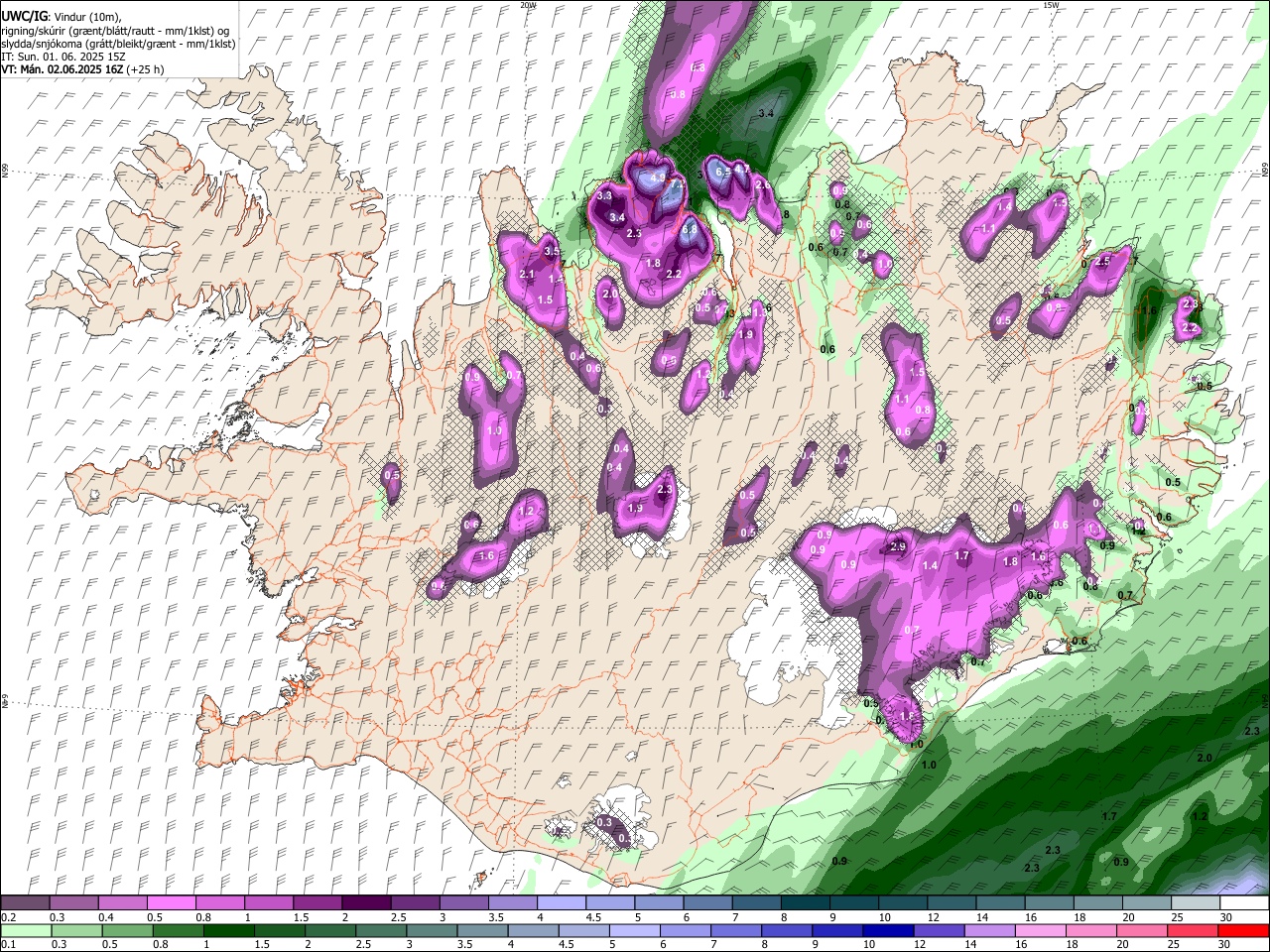Pick the navy swatch between lower 10 and 12
Image resolution: width=1270 pixels, height=952 pixels.
click(x=887, y=930)
